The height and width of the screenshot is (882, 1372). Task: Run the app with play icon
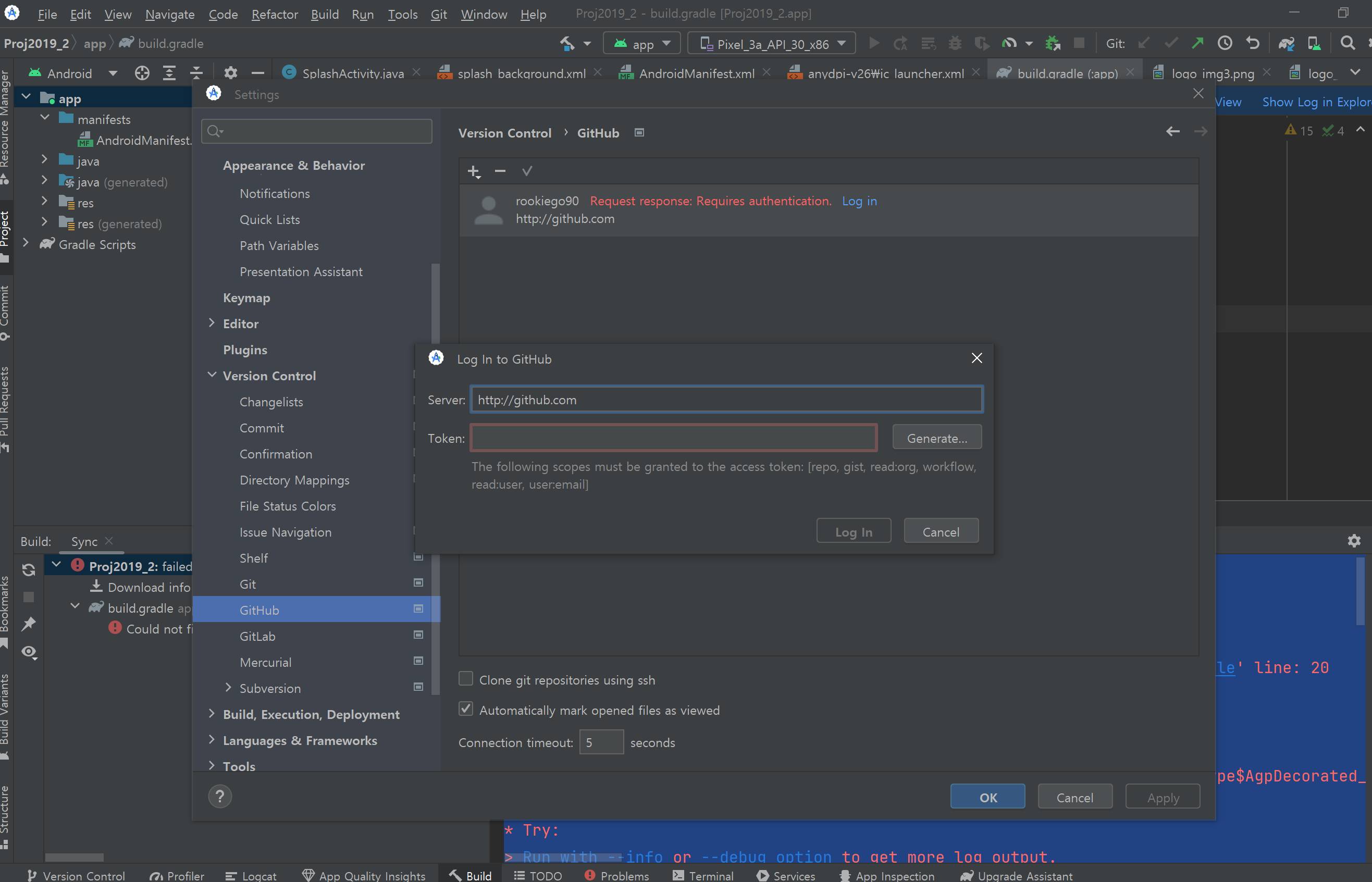click(874, 44)
